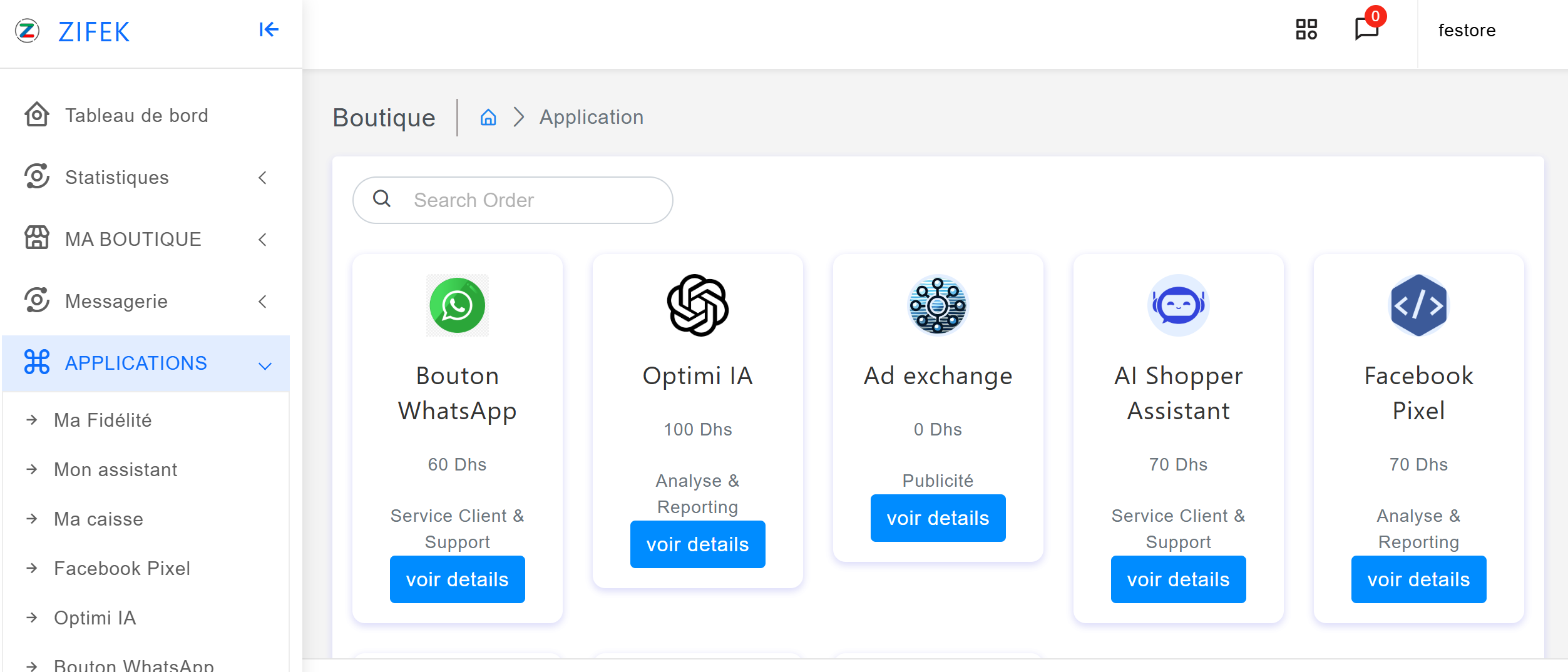Click the Optimi IA OpenAI logo
This screenshot has width=1568, height=672.
pyautogui.click(x=697, y=305)
